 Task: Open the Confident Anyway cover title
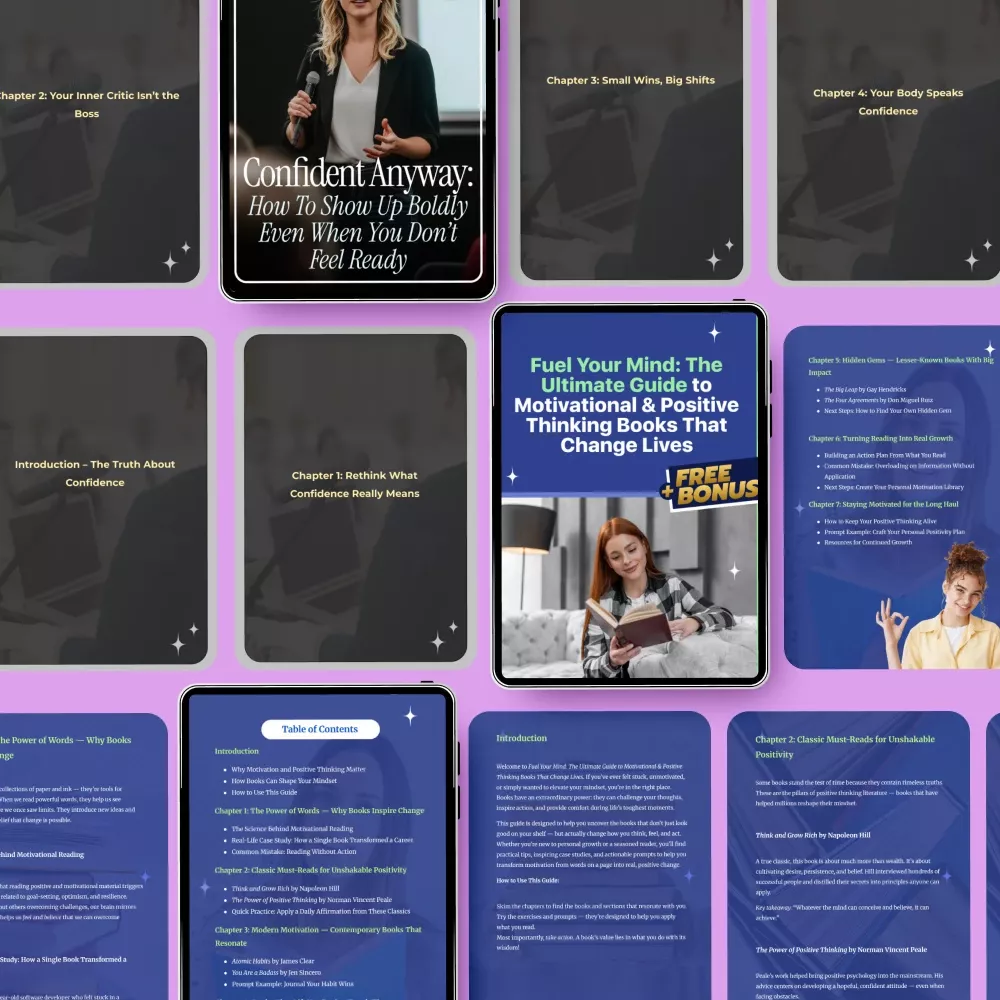coord(358,214)
